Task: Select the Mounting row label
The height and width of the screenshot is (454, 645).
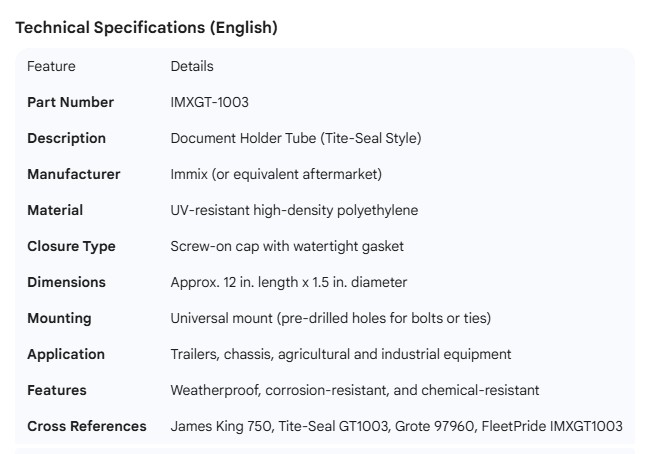Action: [59, 318]
